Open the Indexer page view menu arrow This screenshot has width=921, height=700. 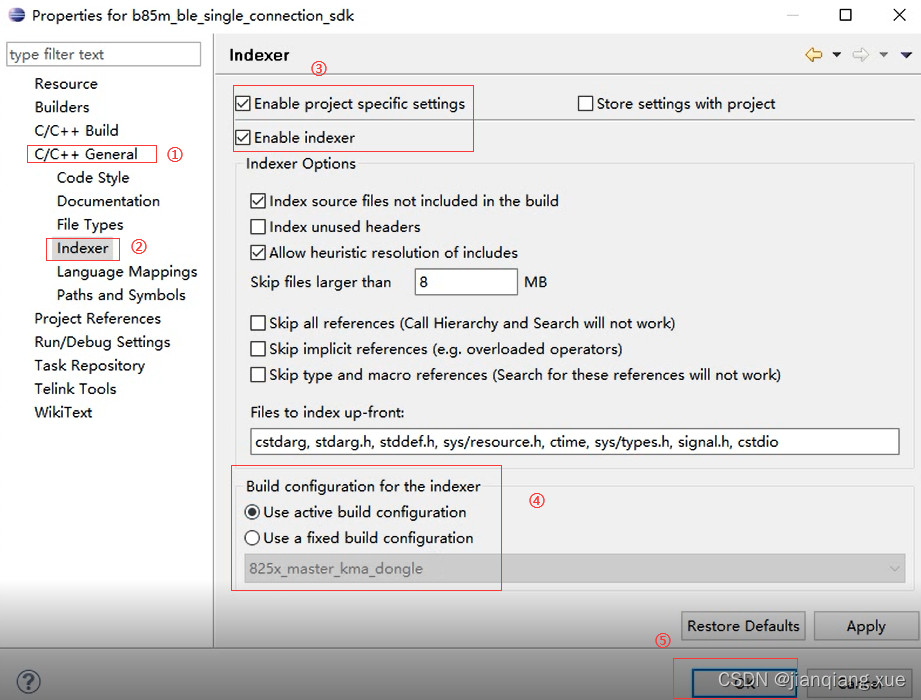tap(906, 55)
